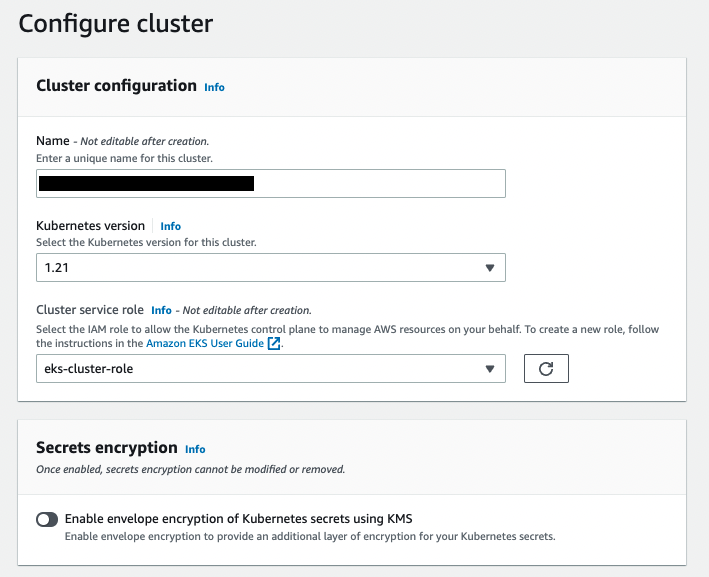This screenshot has width=709, height=577.
Task: Click 'Select the Kubernetes version for this cluster.' text
Action: pos(146,242)
